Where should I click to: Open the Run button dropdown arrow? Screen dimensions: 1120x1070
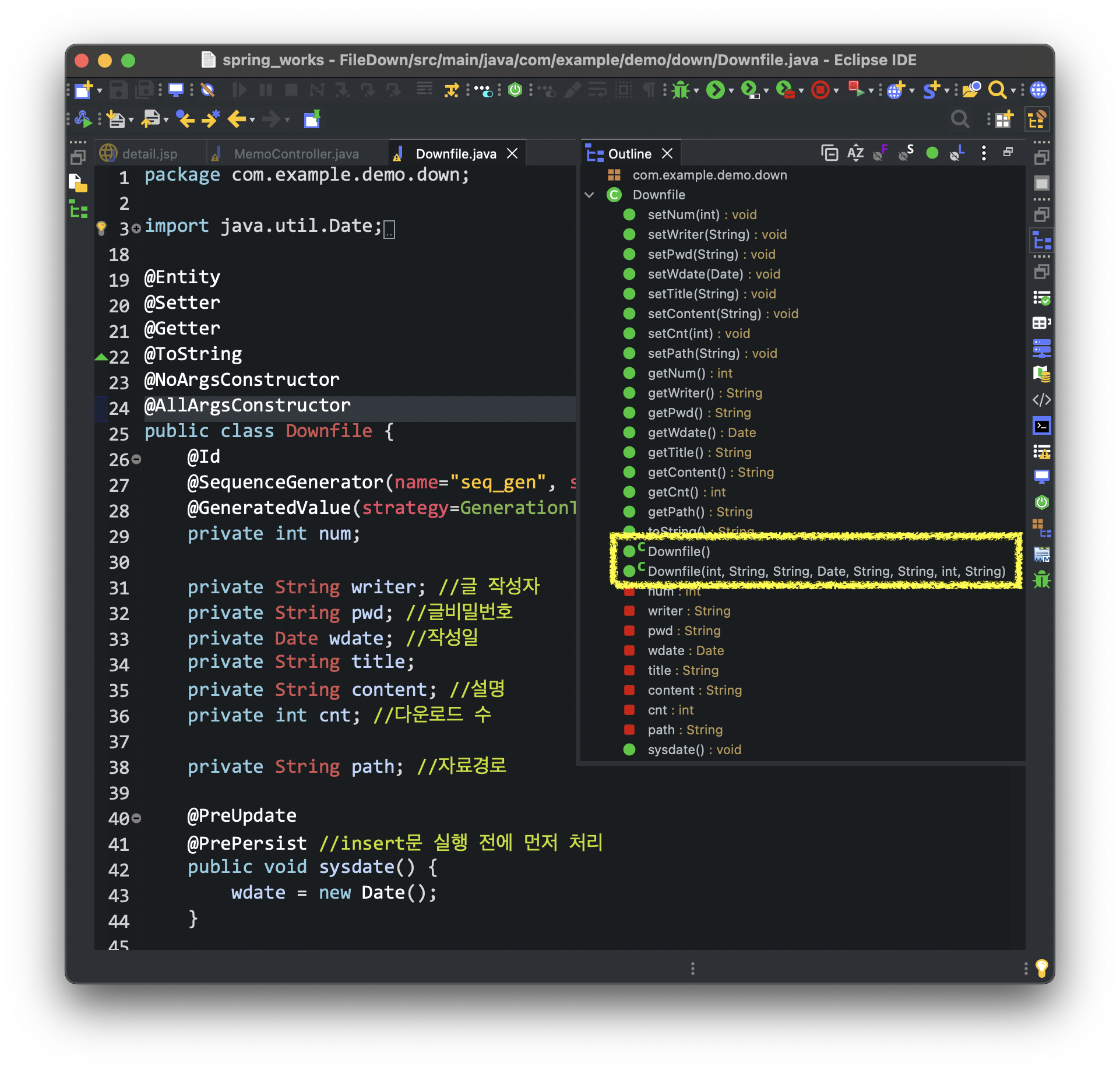click(731, 91)
